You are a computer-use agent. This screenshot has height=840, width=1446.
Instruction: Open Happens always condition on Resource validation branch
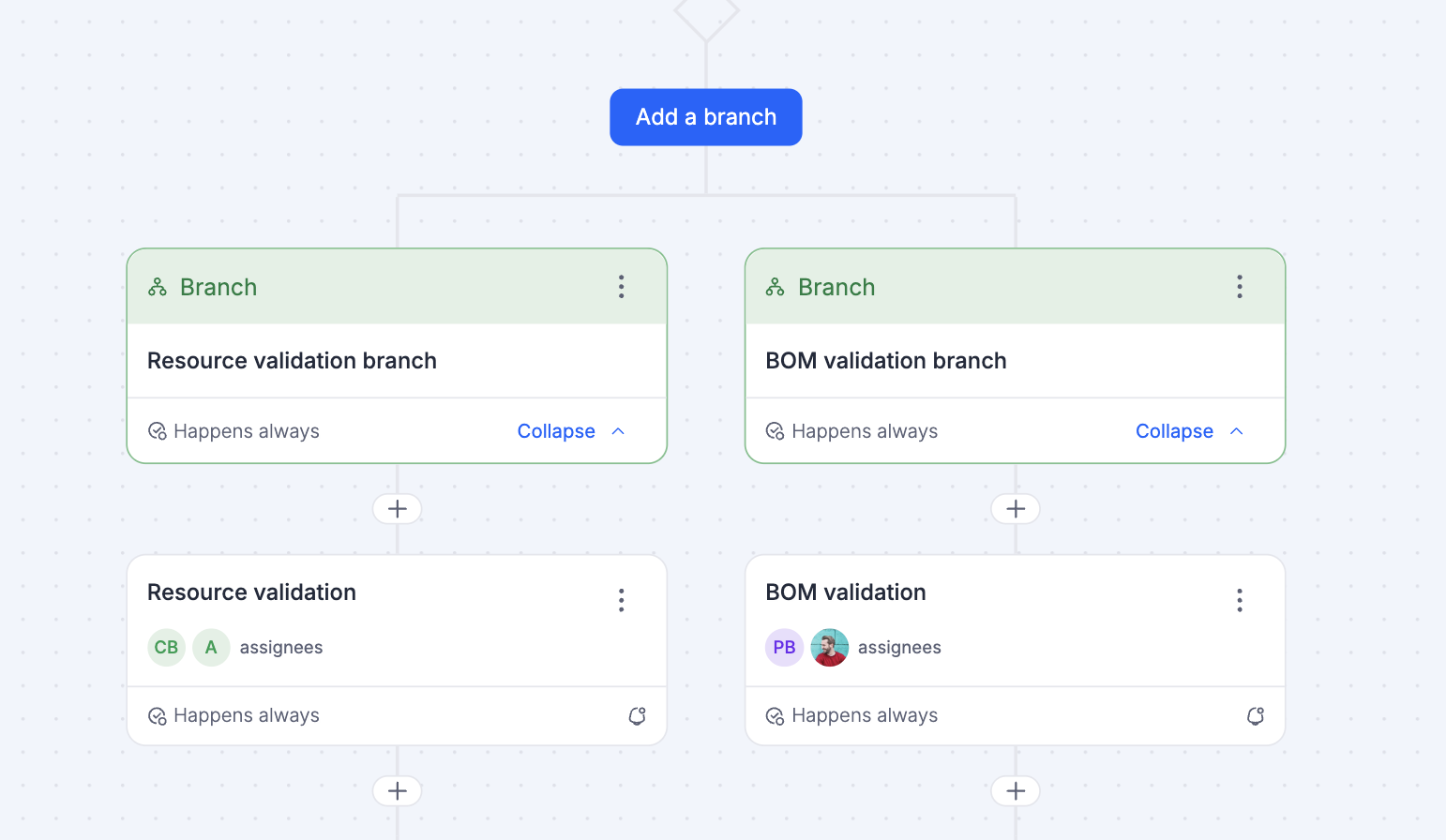[x=234, y=431]
